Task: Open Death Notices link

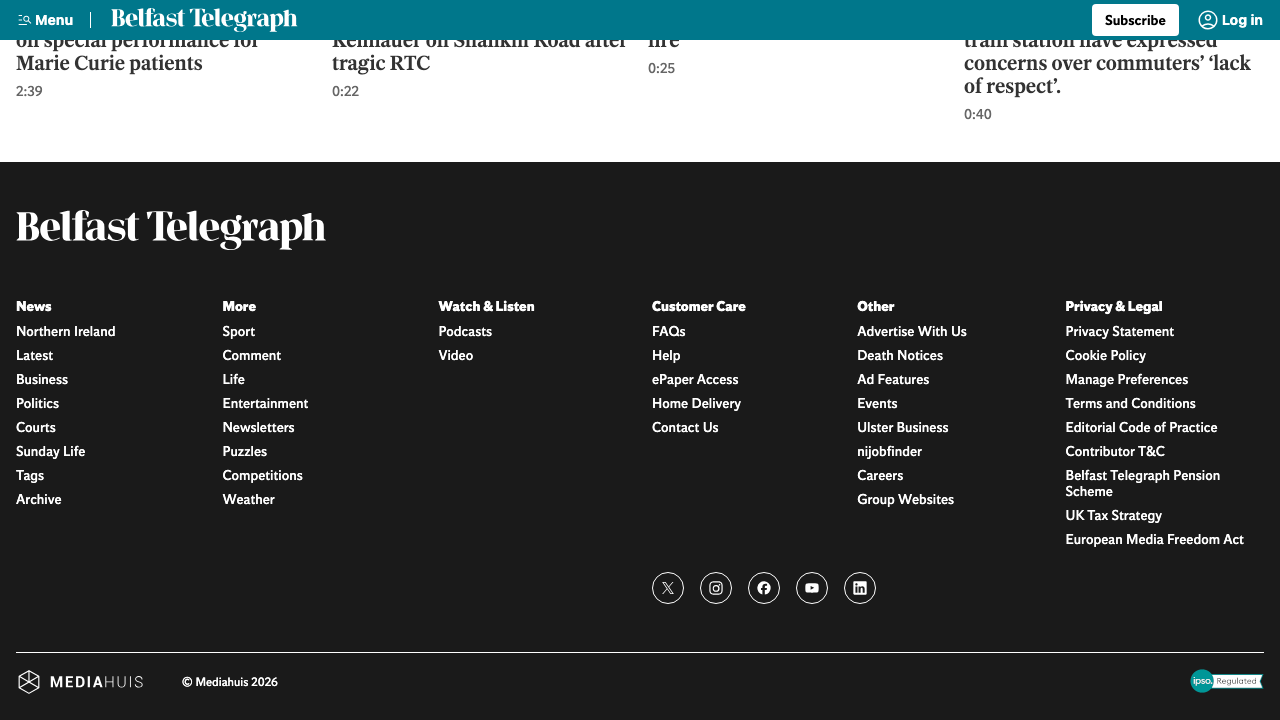Action: (x=900, y=356)
